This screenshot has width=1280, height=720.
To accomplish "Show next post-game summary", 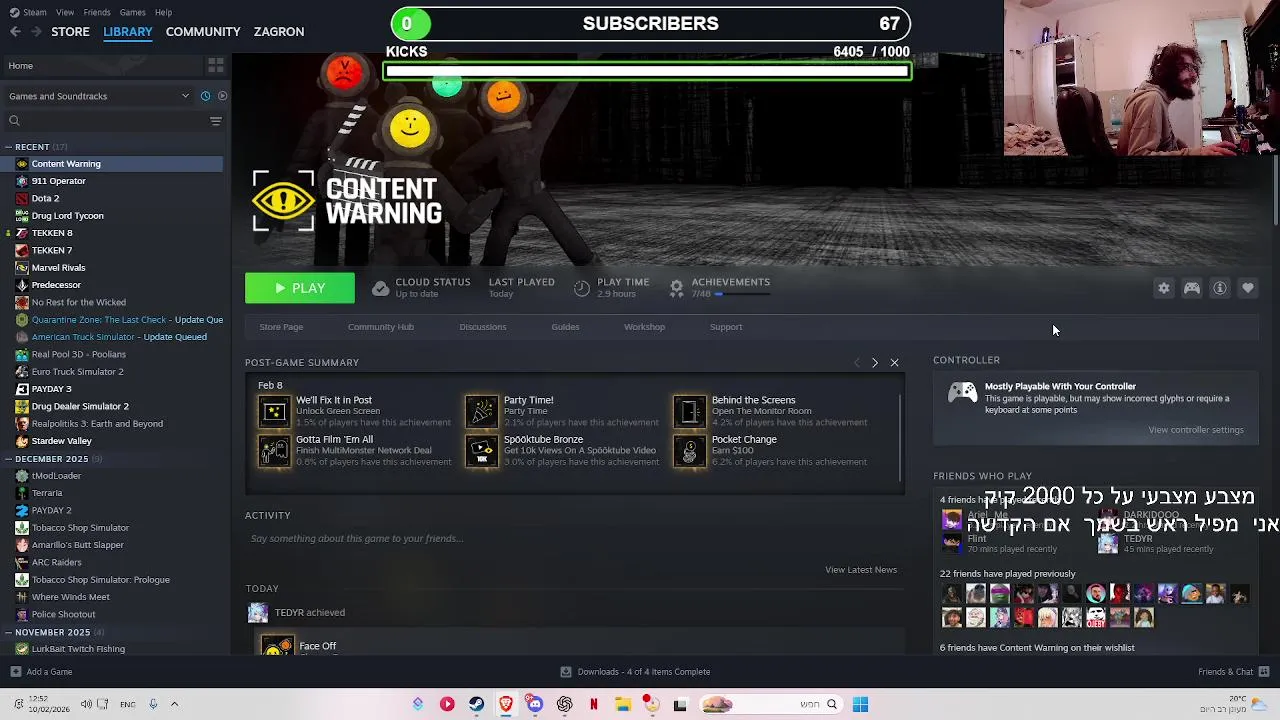I will pos(875,363).
